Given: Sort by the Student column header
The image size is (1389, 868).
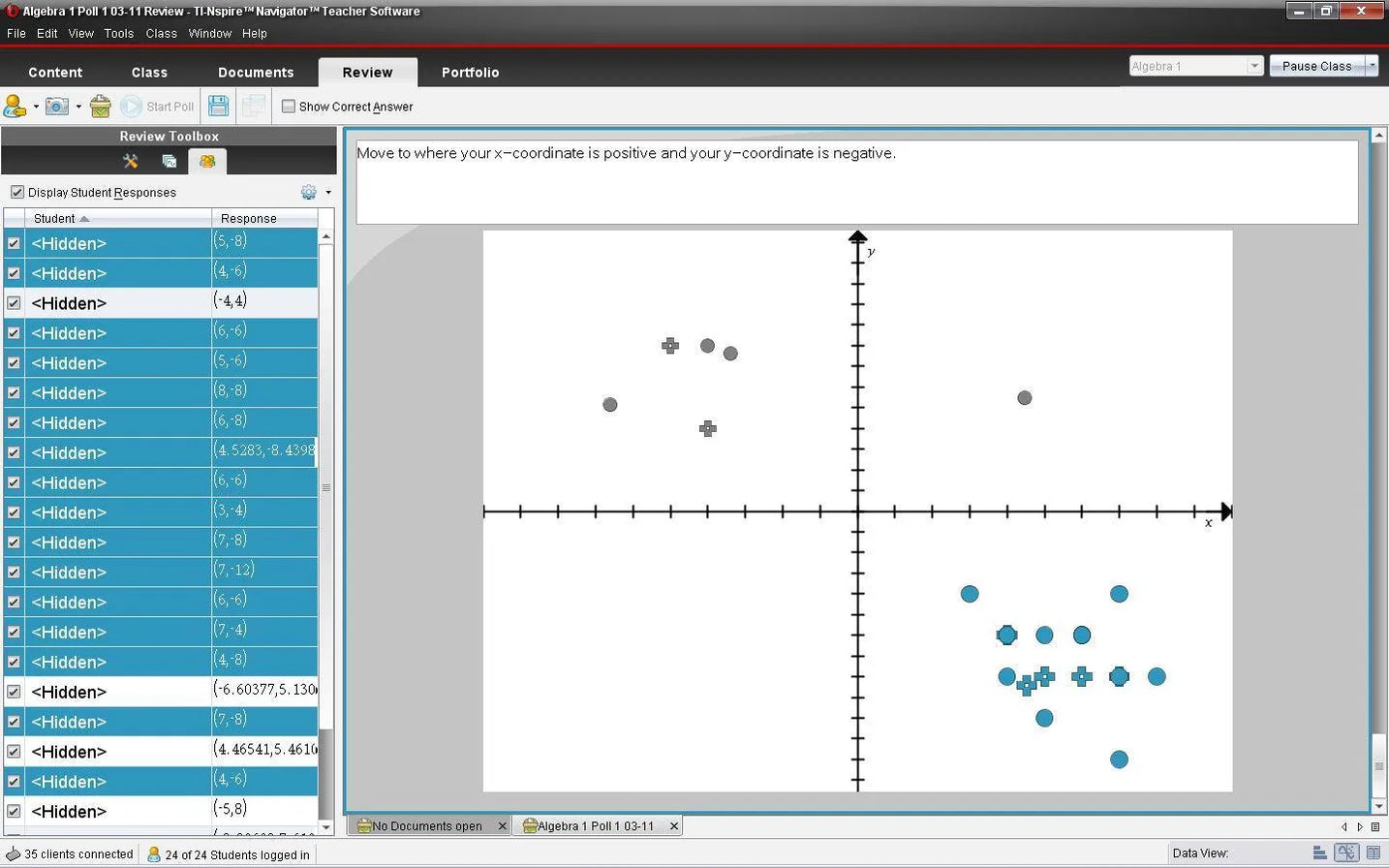Looking at the screenshot, I should point(54,219).
